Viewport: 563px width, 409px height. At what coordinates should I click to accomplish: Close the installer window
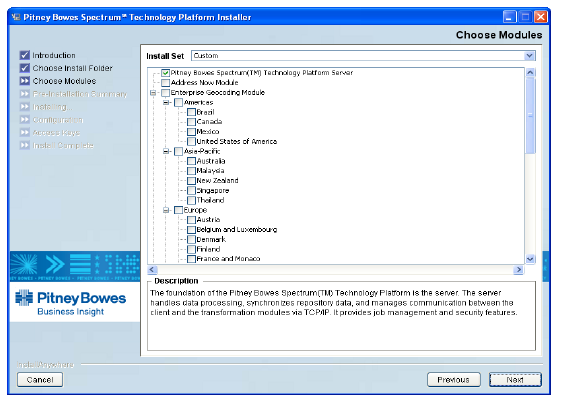pos(541,17)
